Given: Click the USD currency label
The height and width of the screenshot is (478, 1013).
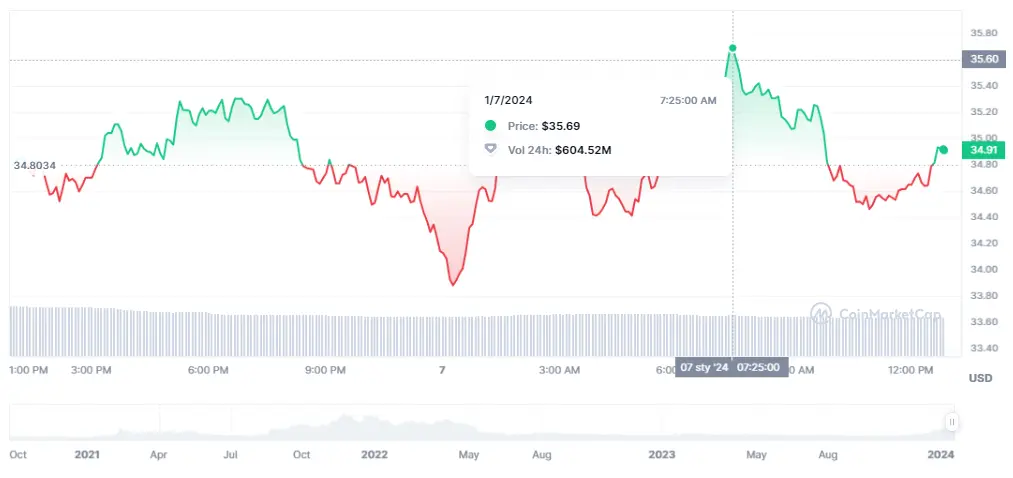Looking at the screenshot, I should [x=979, y=378].
